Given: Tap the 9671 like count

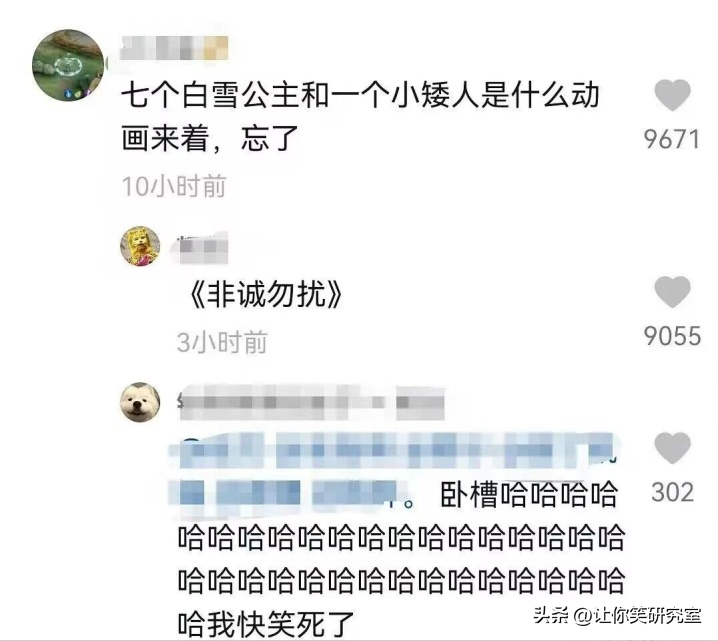Looking at the screenshot, I should tap(672, 139).
